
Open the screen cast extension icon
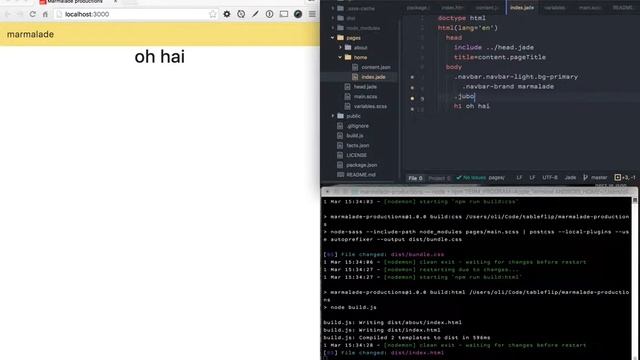point(284,14)
